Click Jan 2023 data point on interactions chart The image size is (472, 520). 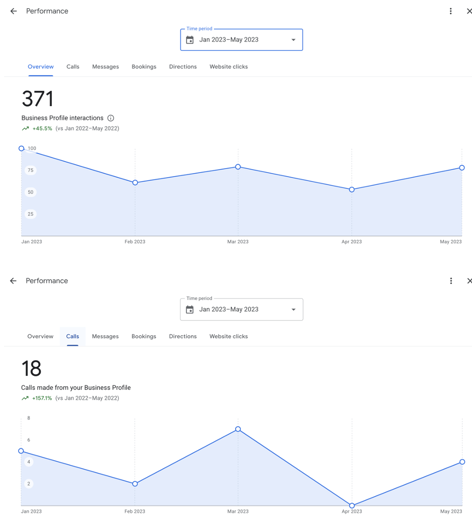21,148
